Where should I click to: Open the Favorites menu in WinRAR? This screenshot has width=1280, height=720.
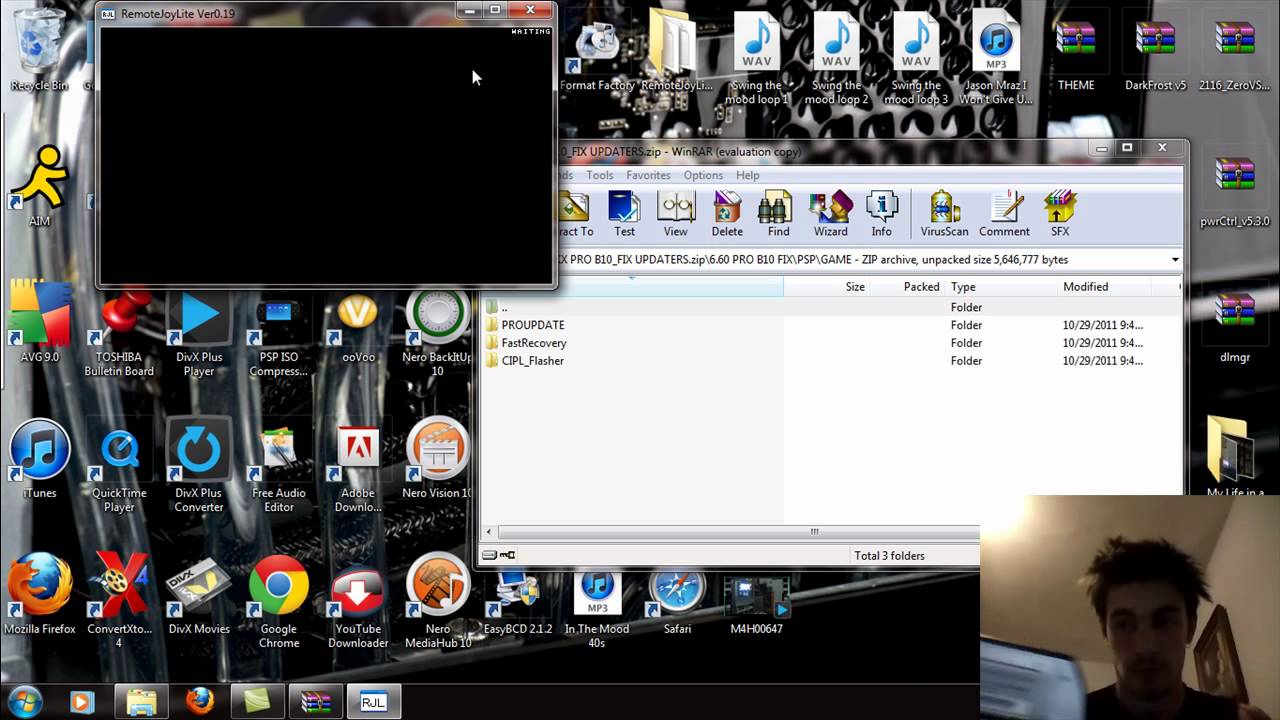(648, 175)
